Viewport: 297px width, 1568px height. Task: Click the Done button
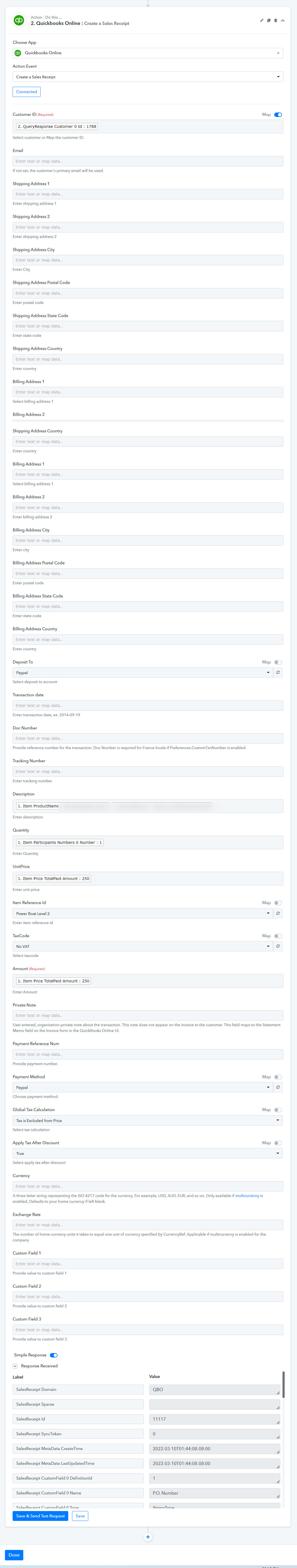[x=14, y=1555]
